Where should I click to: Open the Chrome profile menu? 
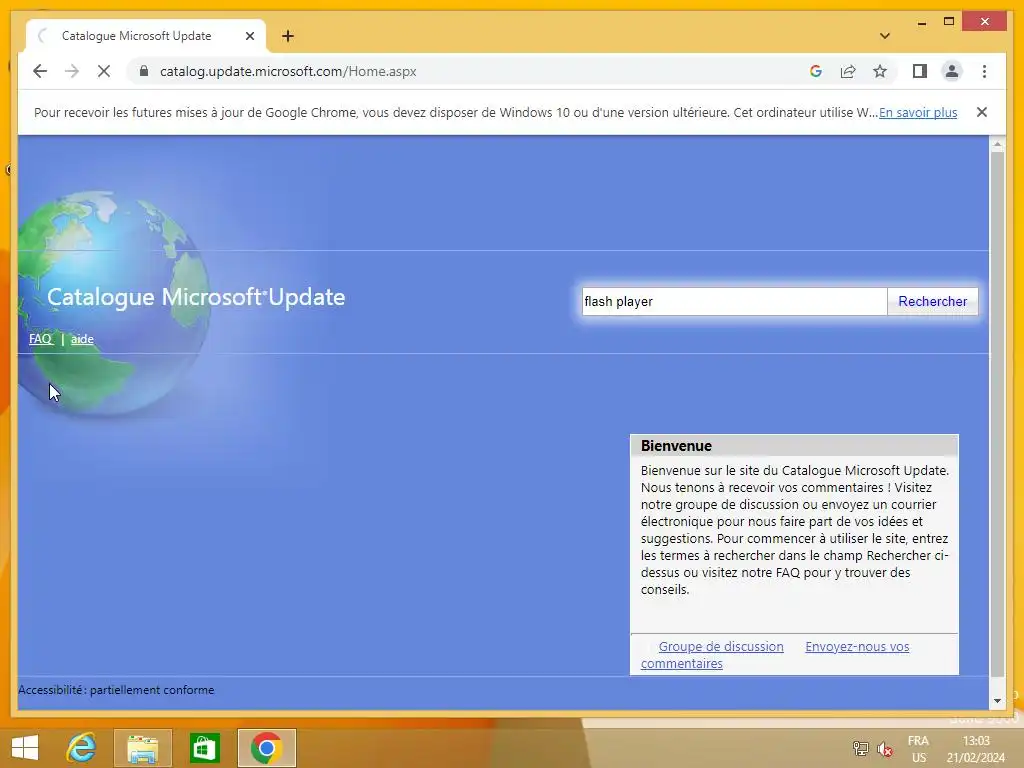(x=952, y=71)
